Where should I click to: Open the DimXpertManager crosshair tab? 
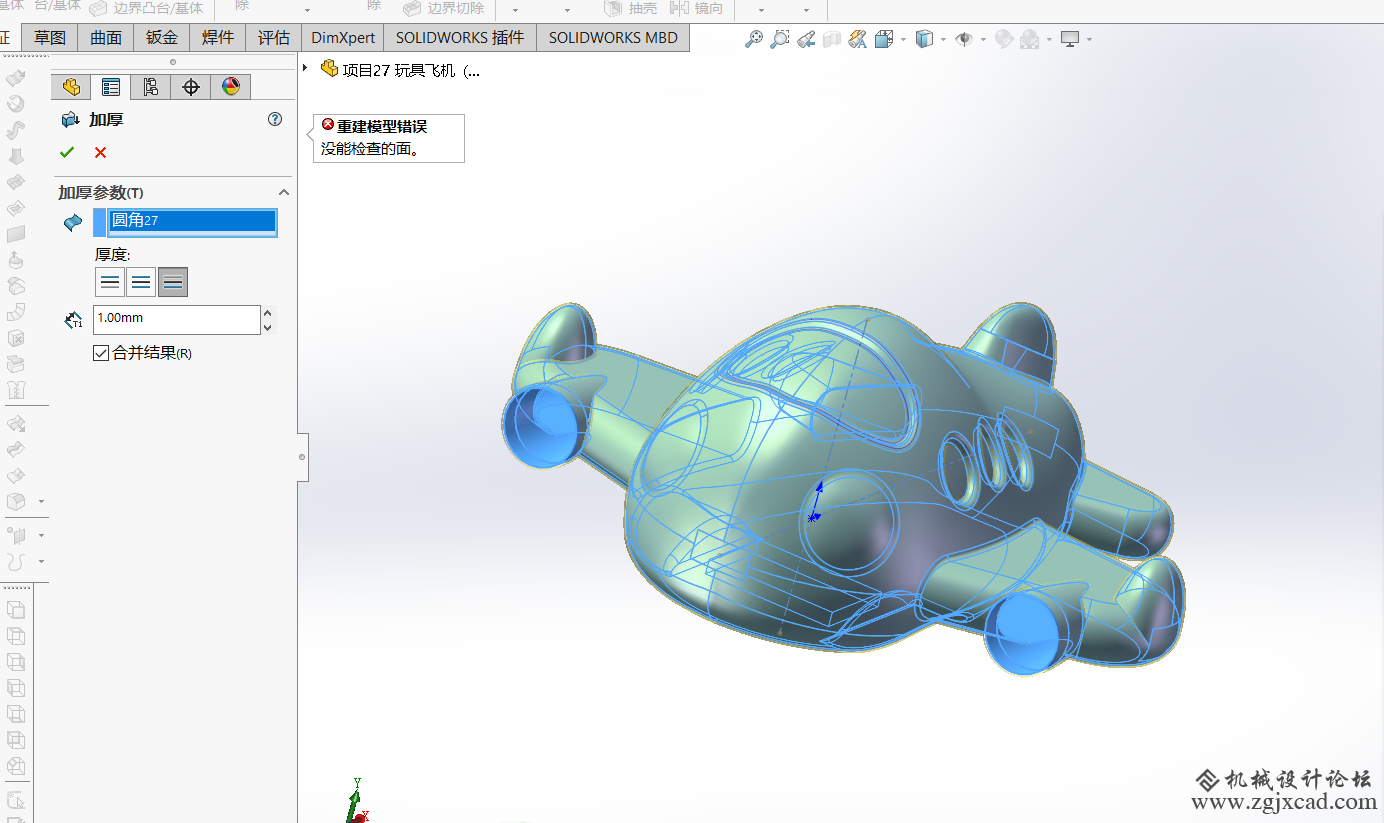pyautogui.click(x=191, y=87)
